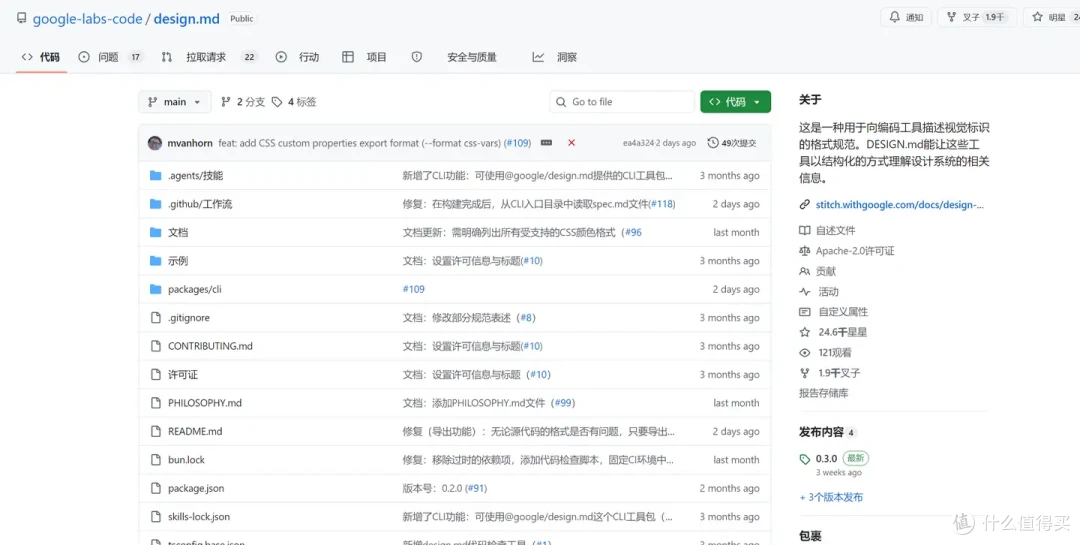Open #99 link in PHILOSOPHY.md row
Viewport: 1080px width, 545px height.
pos(563,403)
